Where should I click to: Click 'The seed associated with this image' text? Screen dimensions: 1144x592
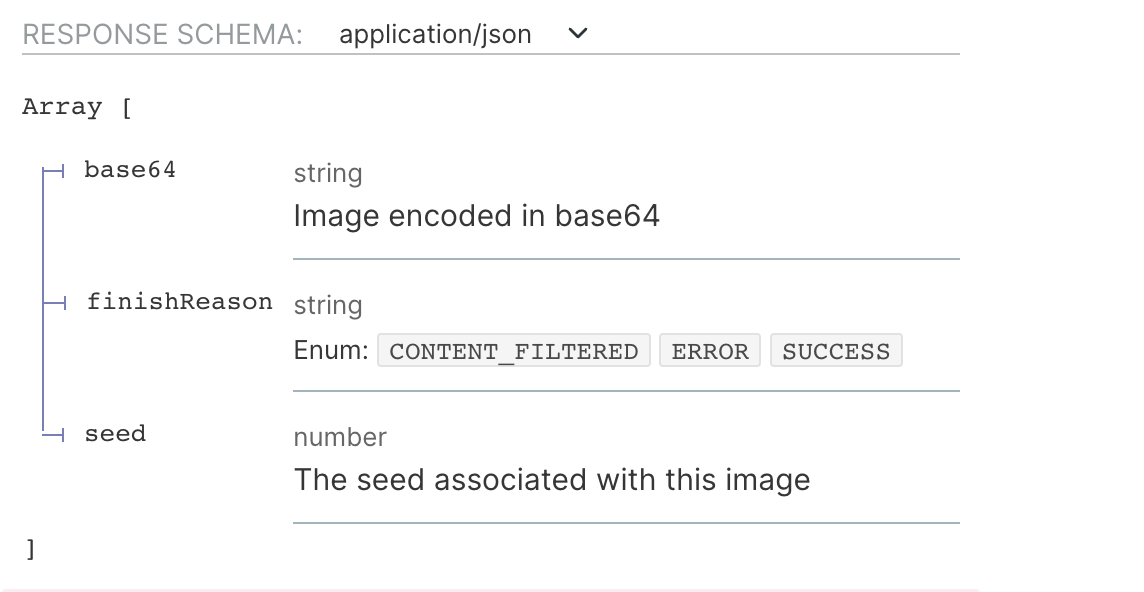point(552,480)
